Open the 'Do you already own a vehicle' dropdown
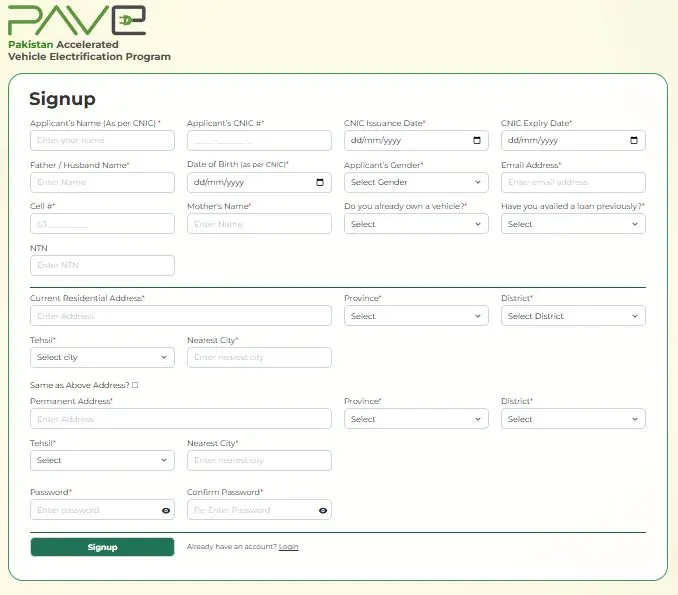 416,224
